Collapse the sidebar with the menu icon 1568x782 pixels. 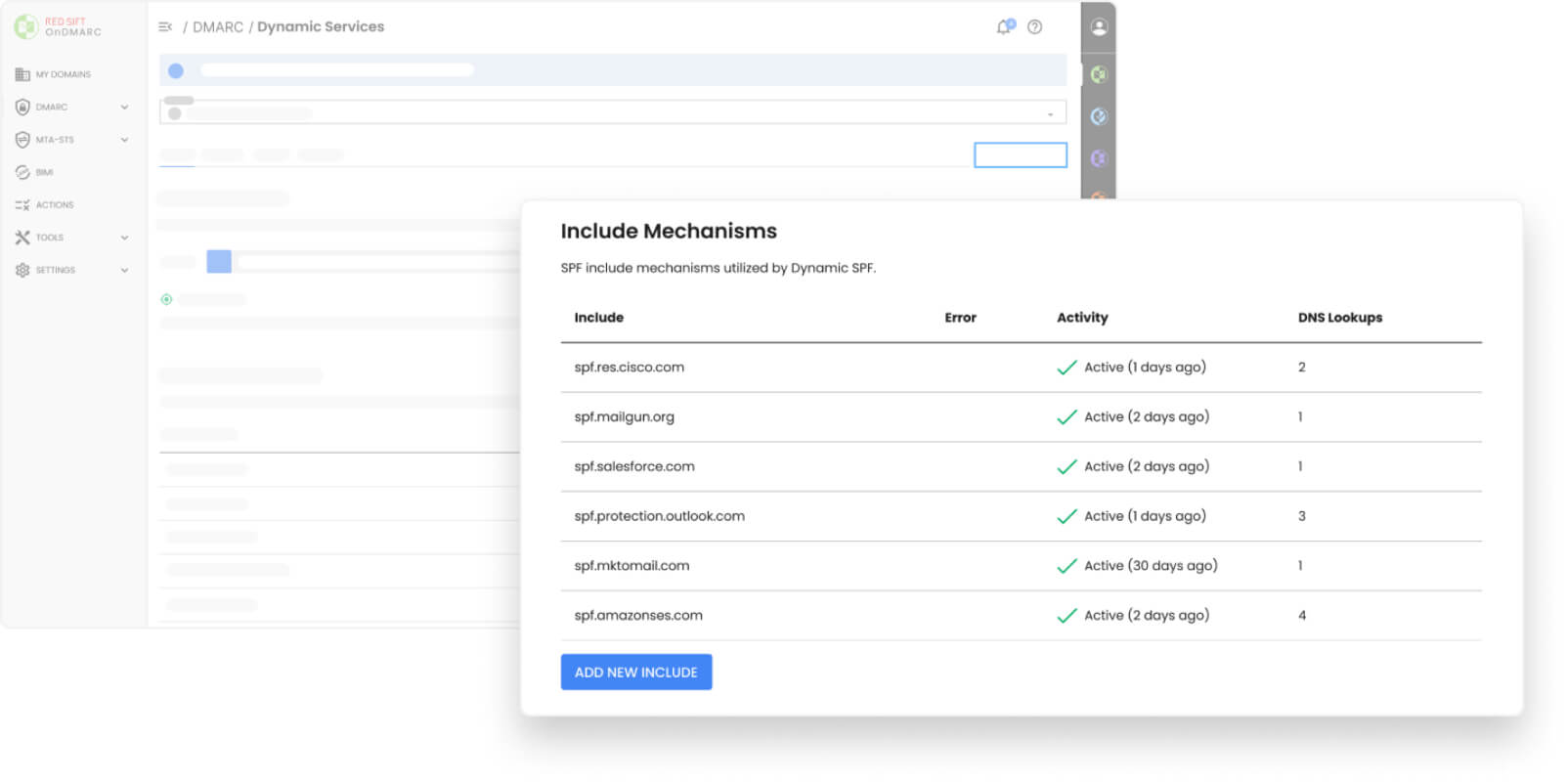(x=165, y=26)
